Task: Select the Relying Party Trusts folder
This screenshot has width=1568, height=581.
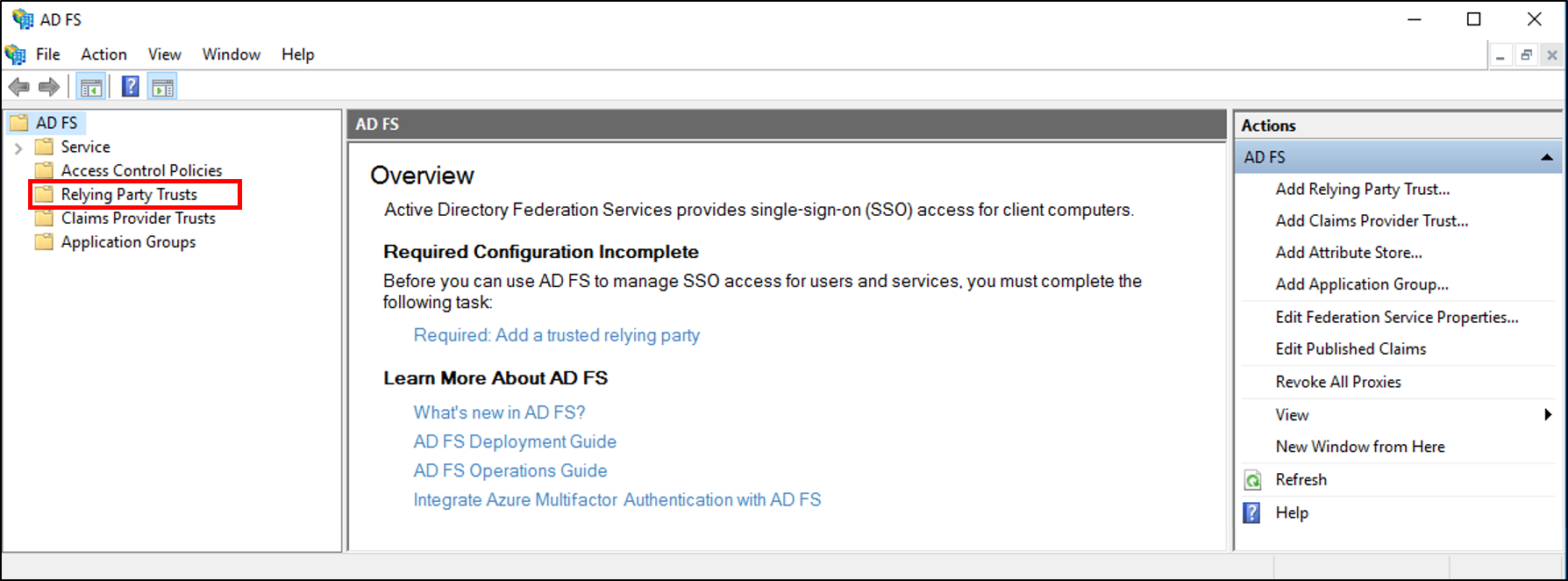Action: [128, 194]
